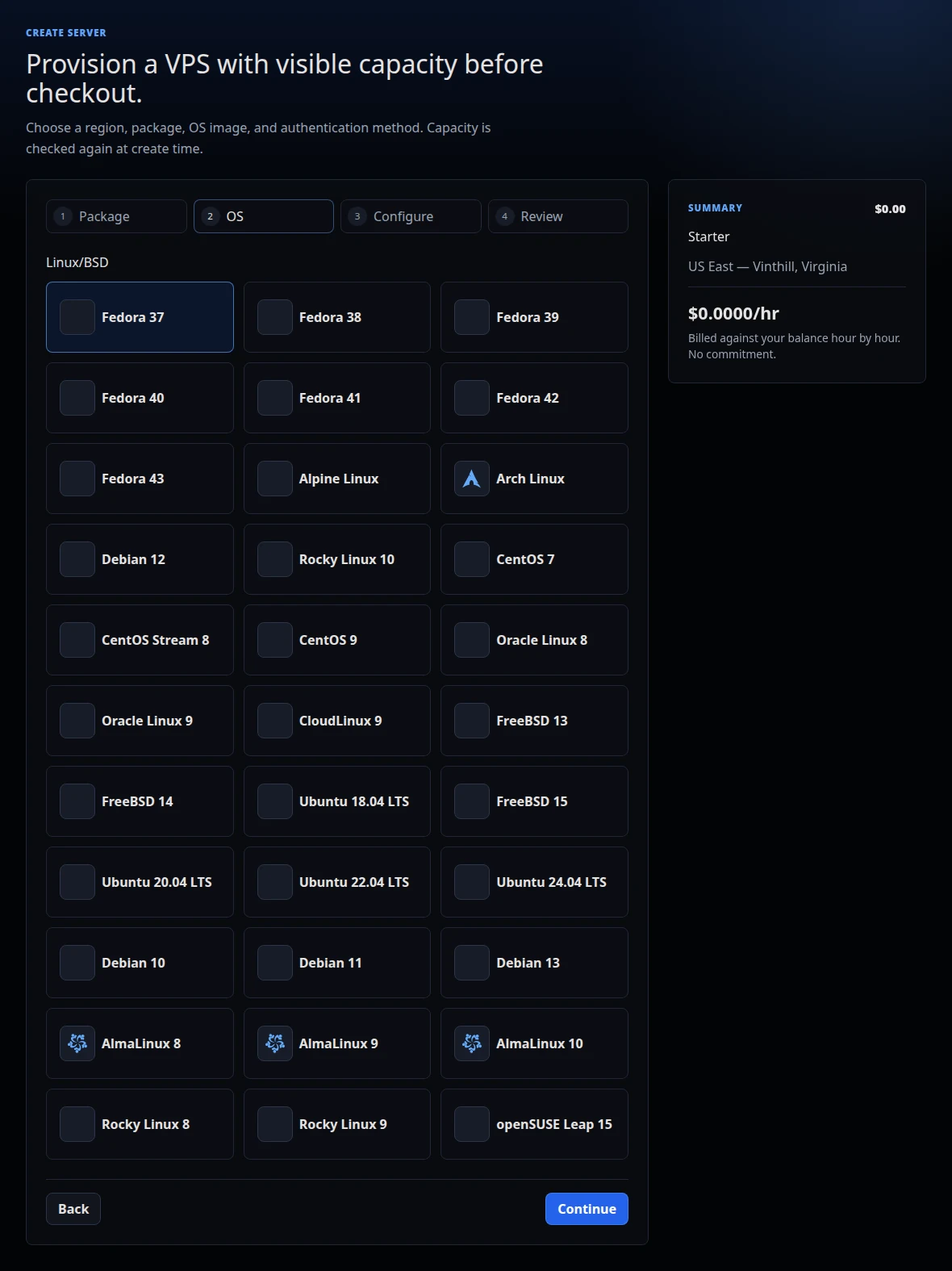This screenshot has height=1271, width=952.
Task: Pick Debian 11 as the image
Action: [x=337, y=963]
